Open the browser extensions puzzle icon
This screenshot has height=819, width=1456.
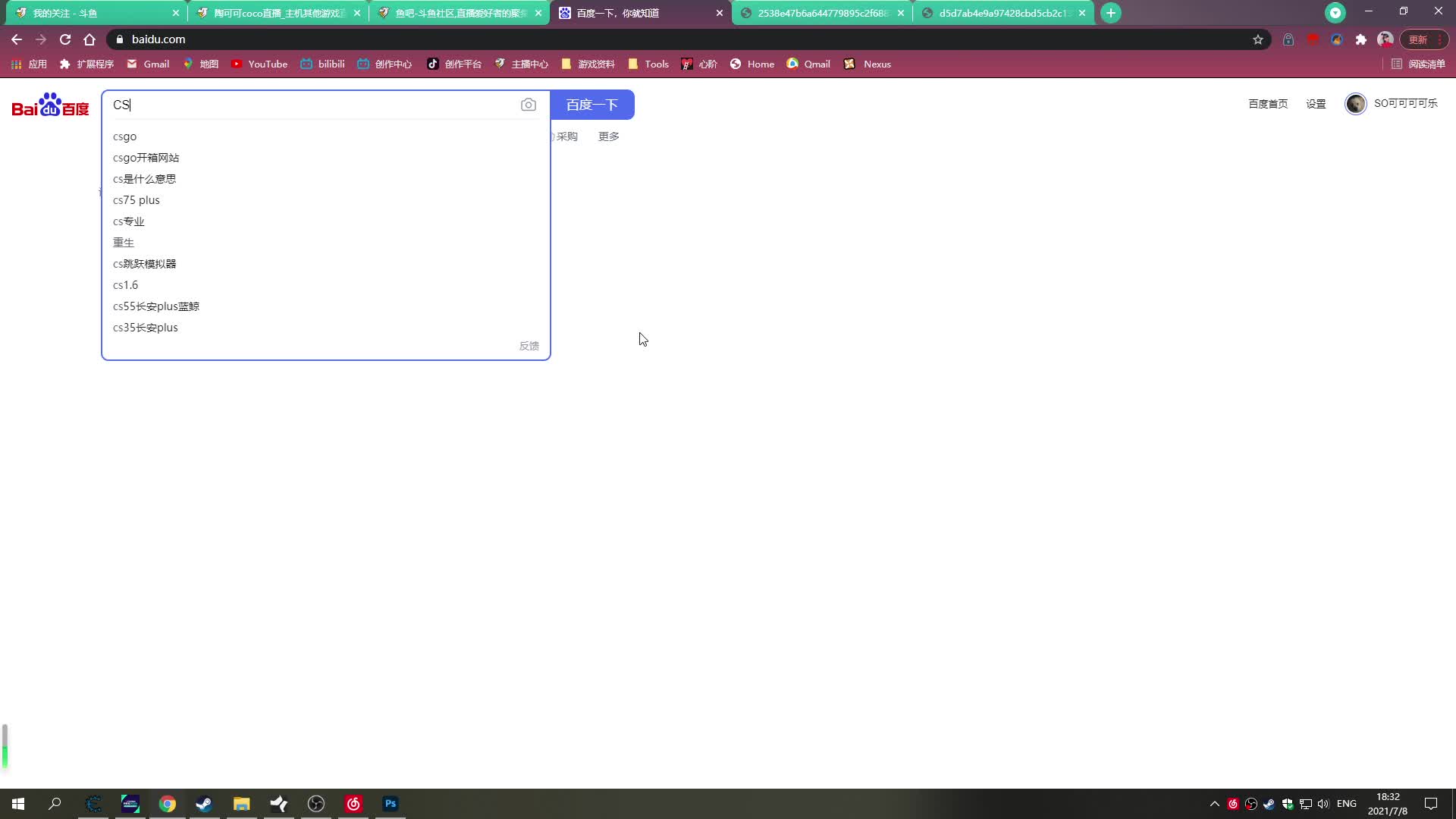[x=1361, y=39]
